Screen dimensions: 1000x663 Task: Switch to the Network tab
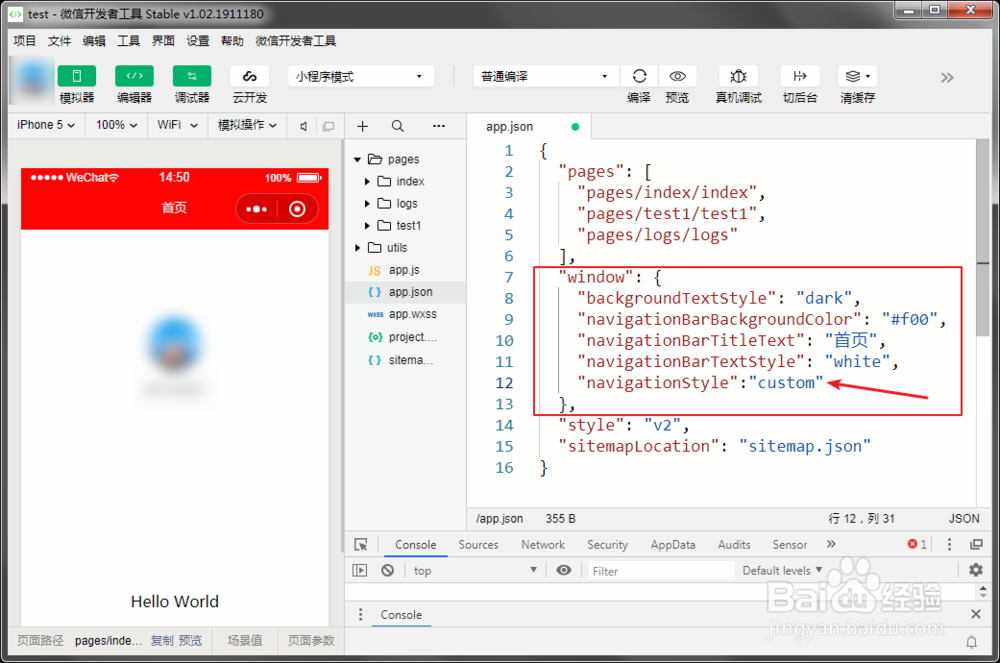pos(543,544)
